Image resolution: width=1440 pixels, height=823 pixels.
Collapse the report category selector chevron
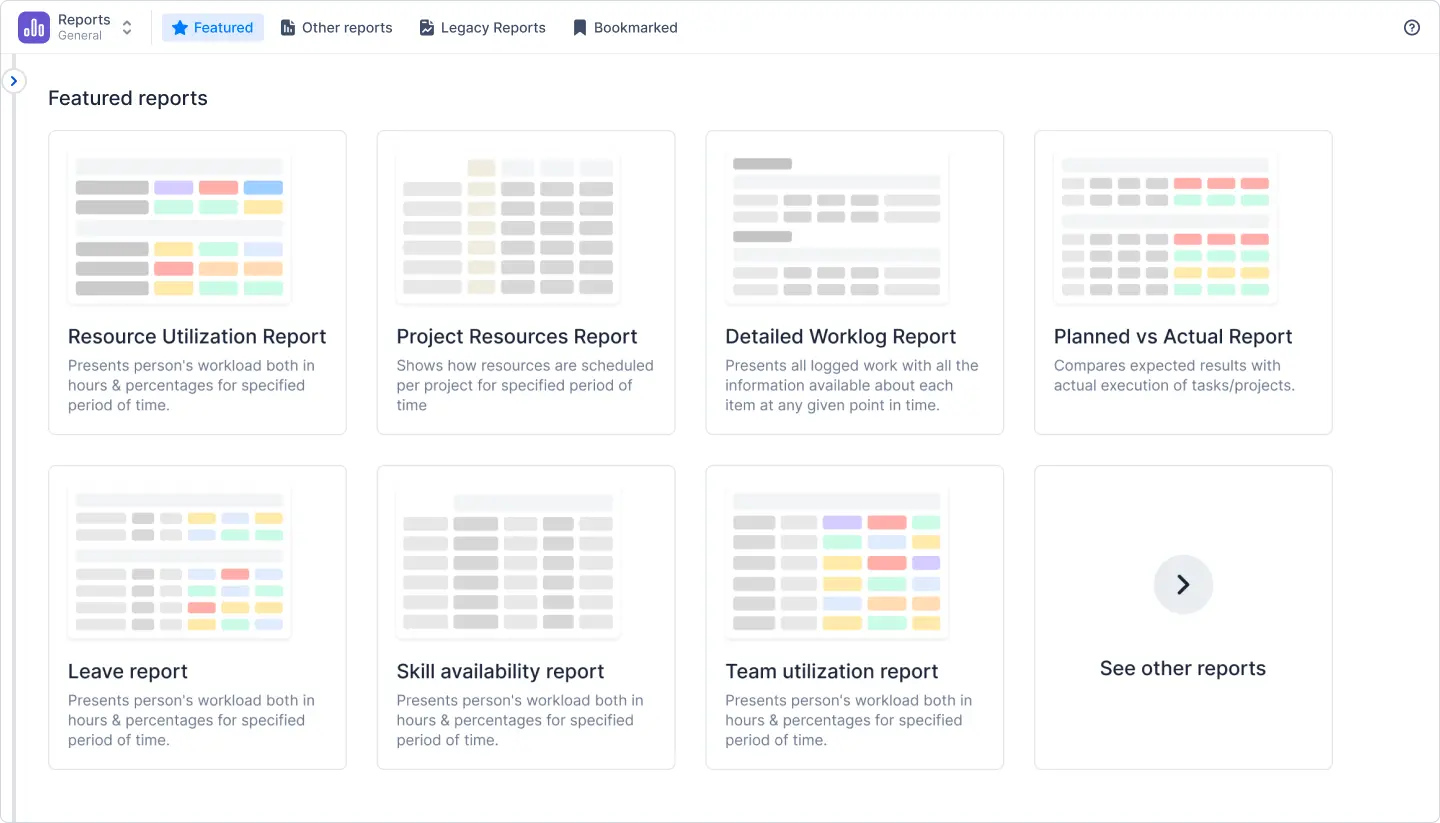(x=126, y=27)
